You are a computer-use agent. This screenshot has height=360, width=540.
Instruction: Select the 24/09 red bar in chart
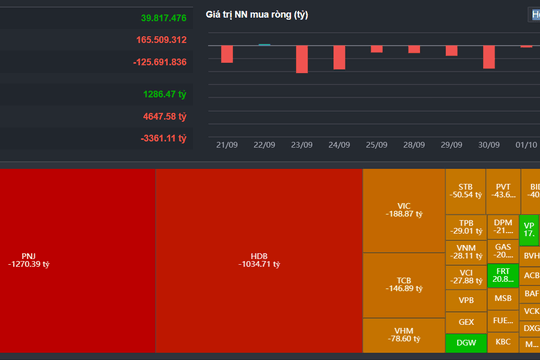tap(339, 58)
